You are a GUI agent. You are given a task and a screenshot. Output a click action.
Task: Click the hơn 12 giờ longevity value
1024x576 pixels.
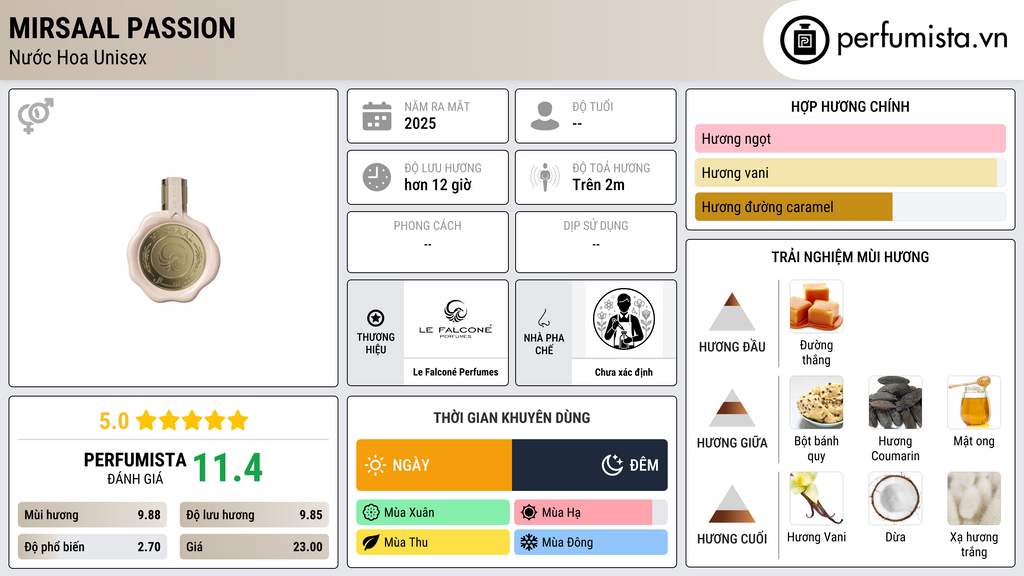[x=438, y=185]
